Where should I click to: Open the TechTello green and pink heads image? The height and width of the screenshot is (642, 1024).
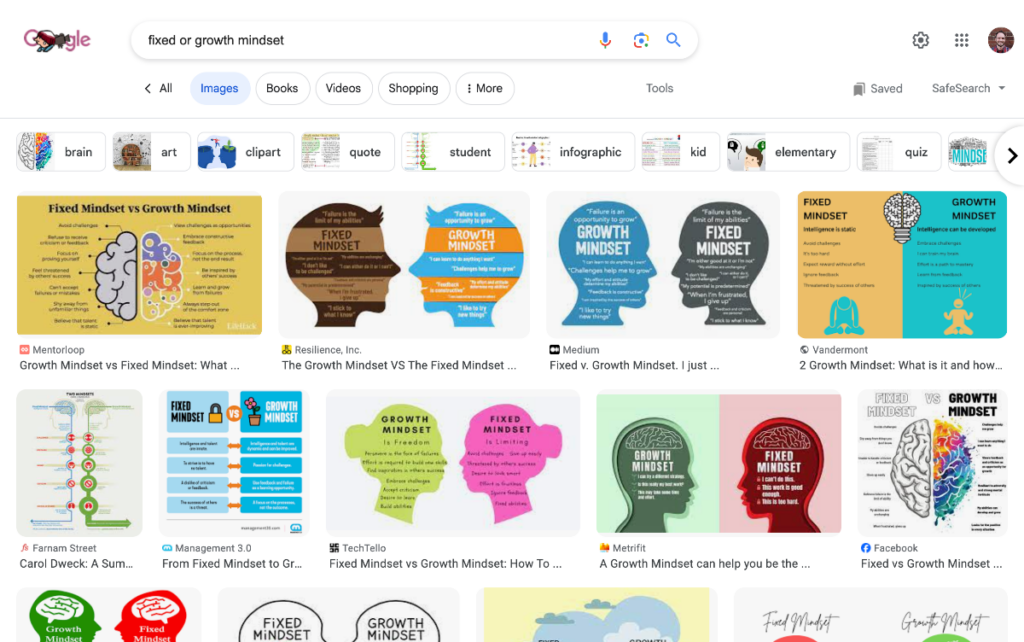click(x=453, y=463)
